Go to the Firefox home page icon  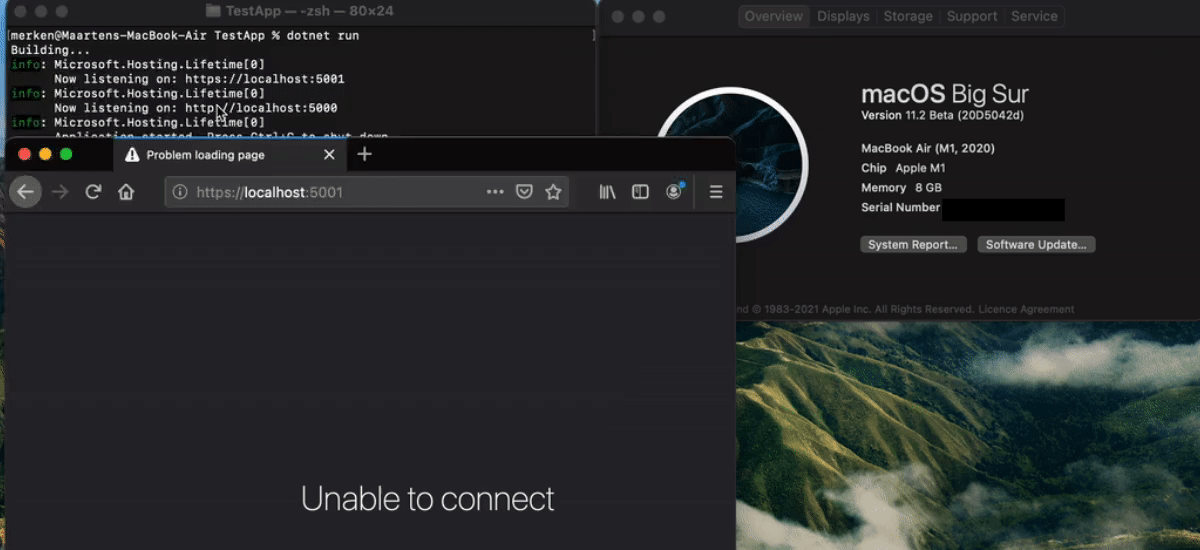pos(126,192)
